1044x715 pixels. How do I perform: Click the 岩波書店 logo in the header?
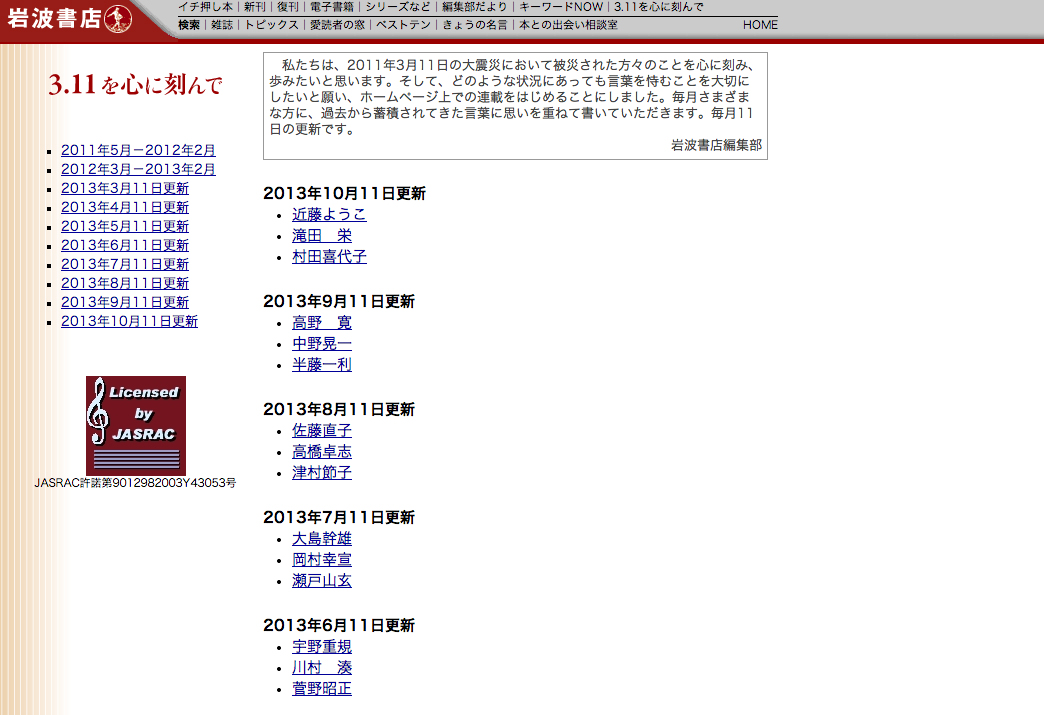pyautogui.click(x=68, y=20)
